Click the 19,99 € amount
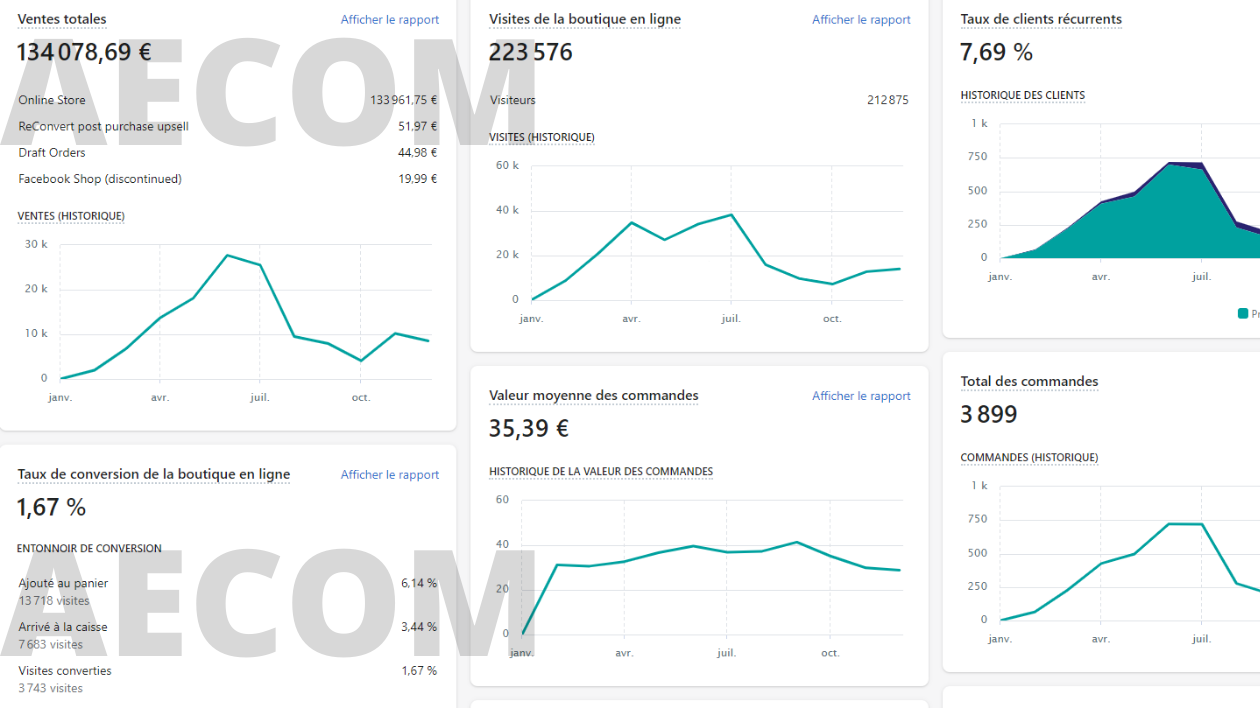1260x708 pixels. tap(418, 179)
